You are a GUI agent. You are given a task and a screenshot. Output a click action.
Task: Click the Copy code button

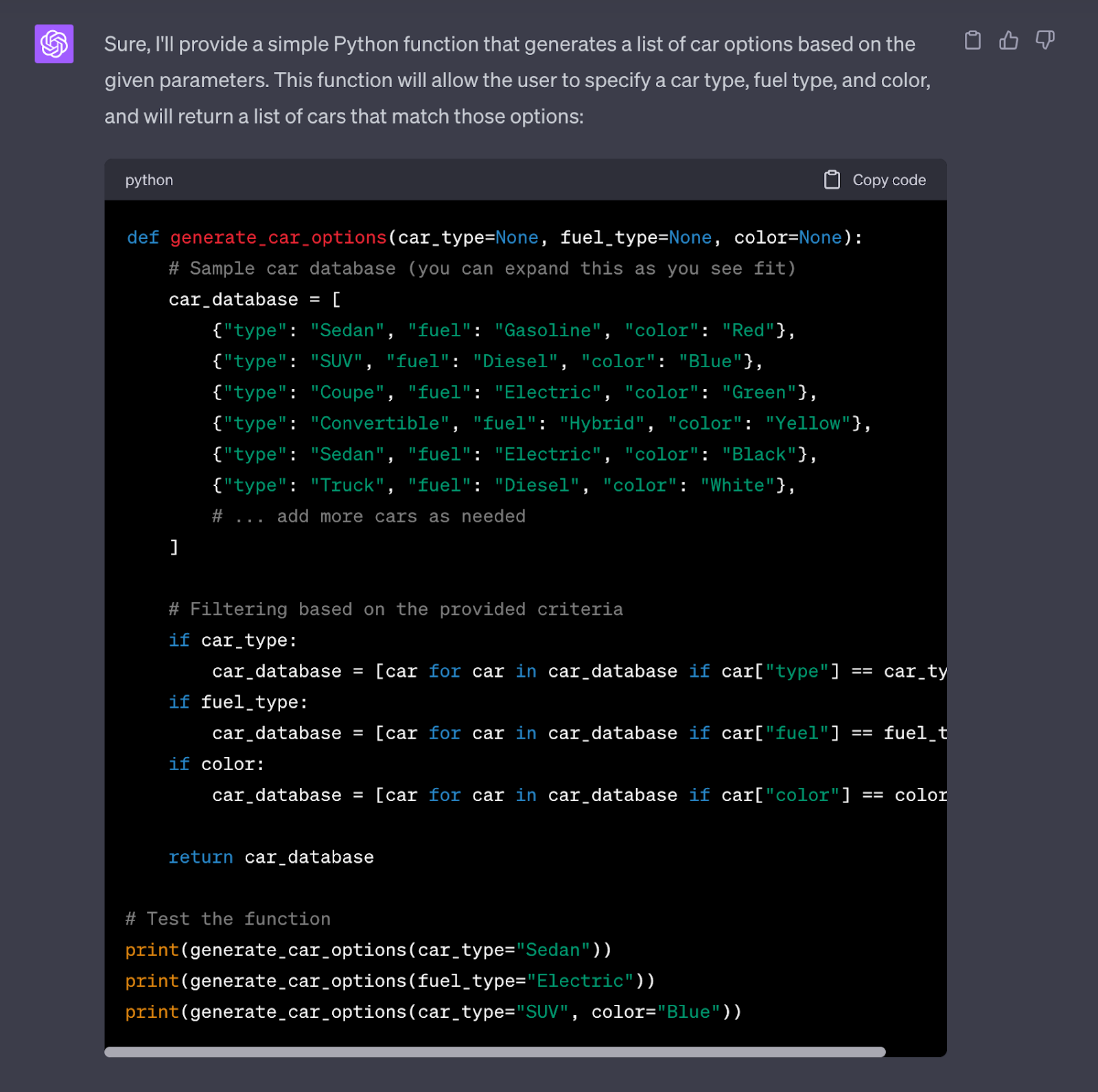point(875,180)
